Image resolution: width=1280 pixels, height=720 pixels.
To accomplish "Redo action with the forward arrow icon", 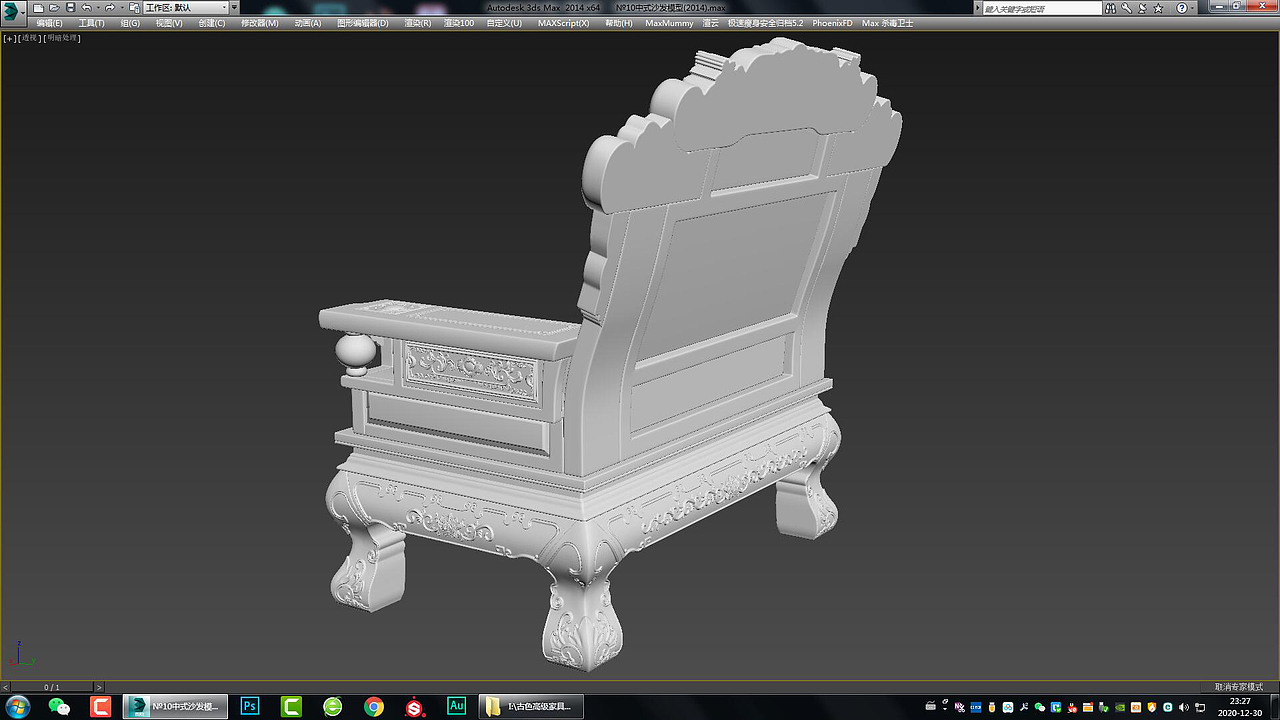I will coord(110,8).
